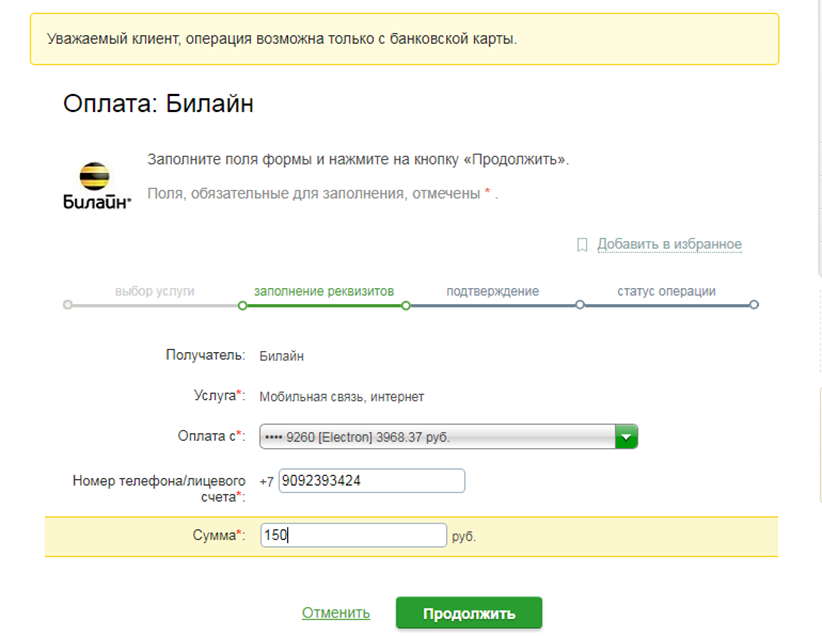Viewport: 822px width, 636px height.
Task: Open the Добавить в избранное link
Action: tap(669, 244)
